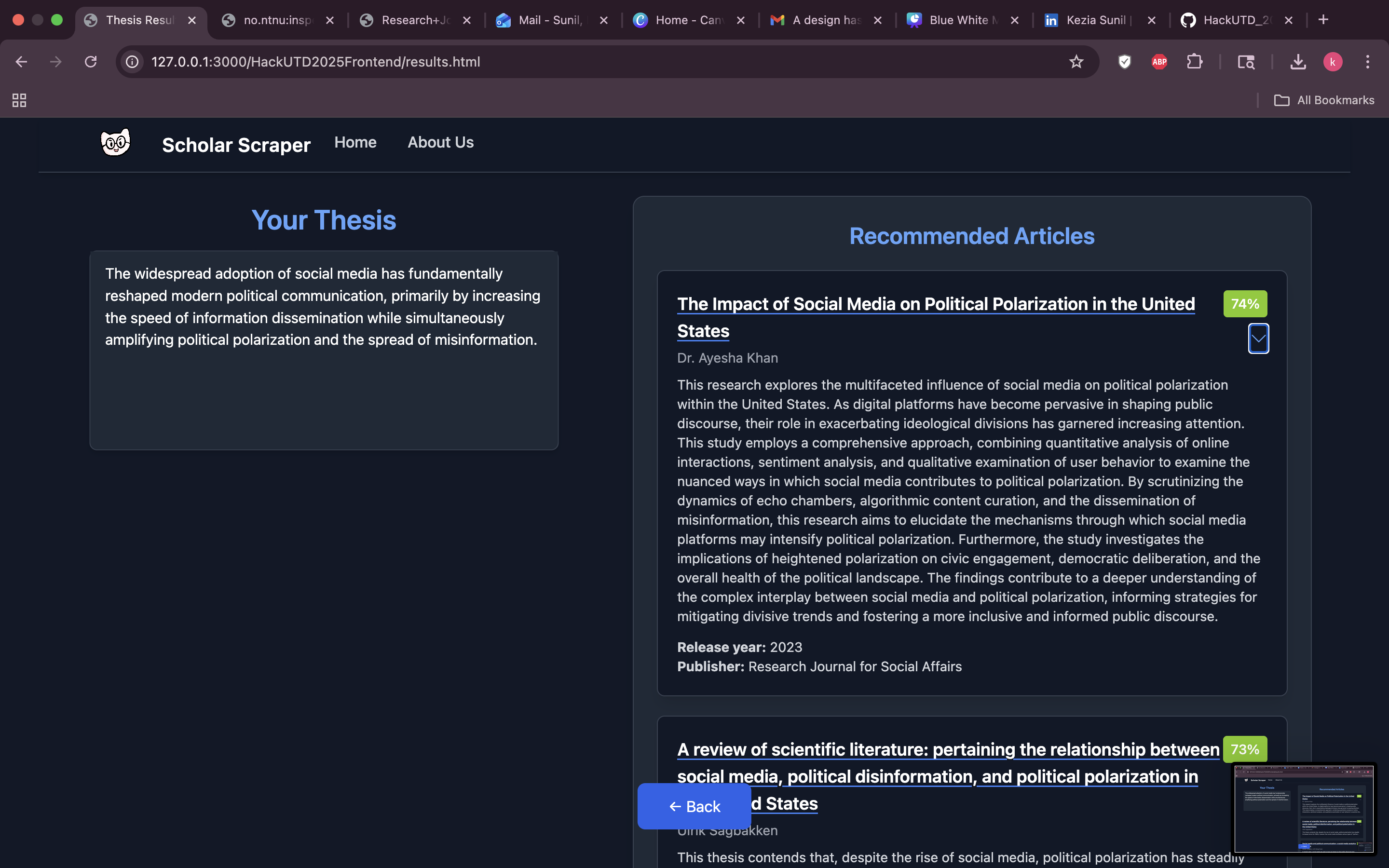Bookmark this page with star icon
Screen dimensions: 1389x868
(x=1076, y=61)
